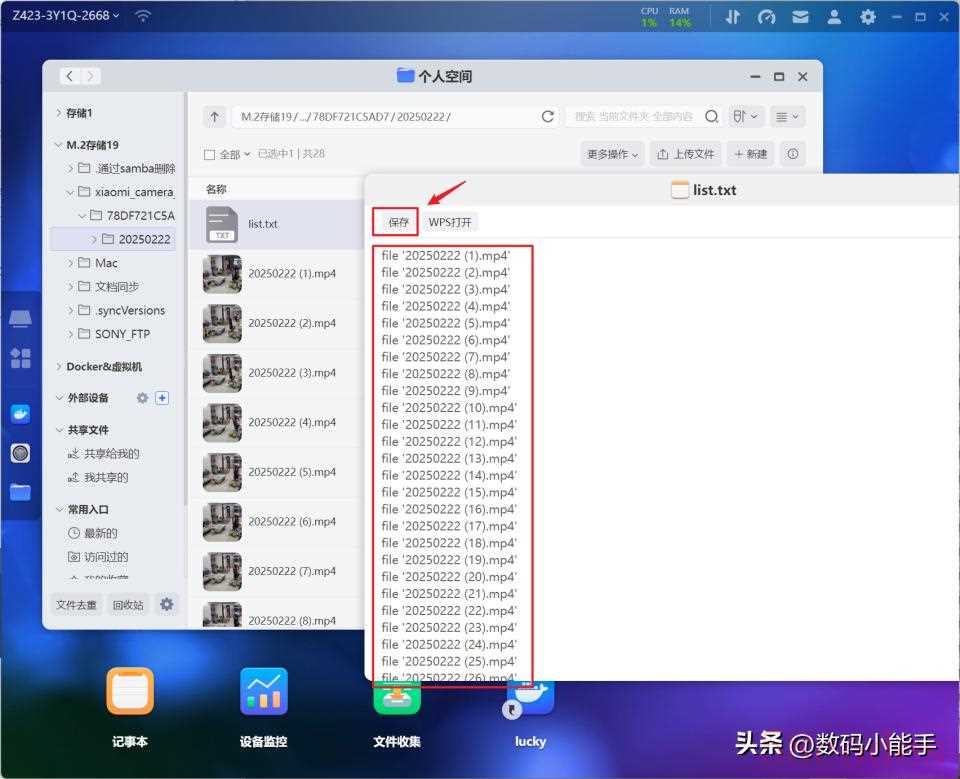960x779 pixels.
Task: Open the messages envelope icon in the top bar
Action: 800,17
